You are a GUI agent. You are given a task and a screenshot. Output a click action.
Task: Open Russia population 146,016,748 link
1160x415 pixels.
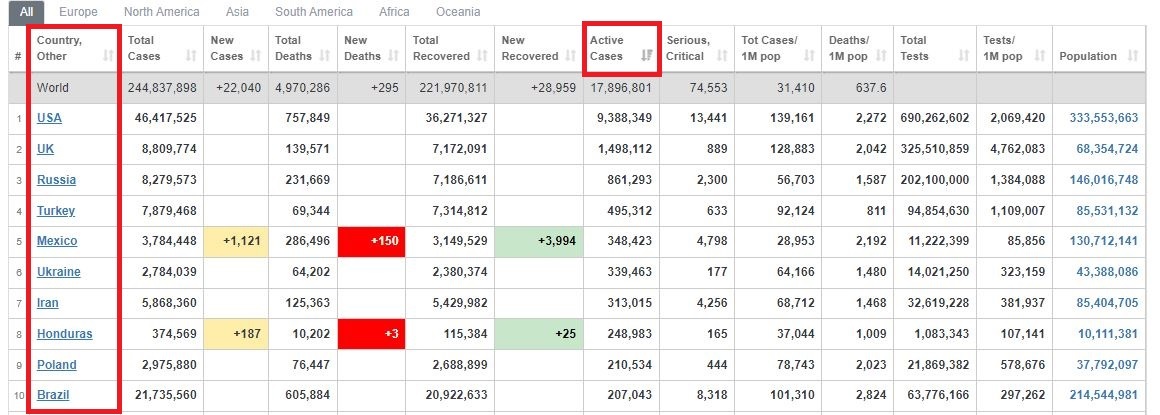click(1104, 180)
